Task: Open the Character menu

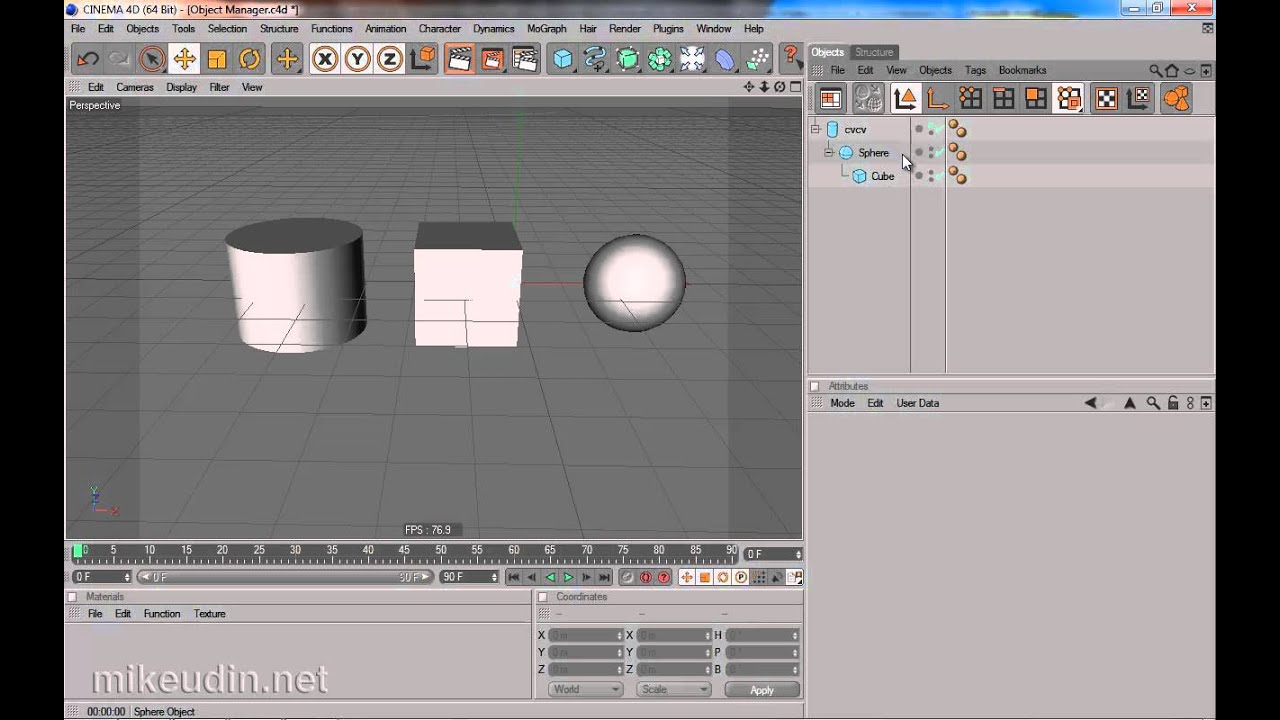Action: tap(440, 29)
